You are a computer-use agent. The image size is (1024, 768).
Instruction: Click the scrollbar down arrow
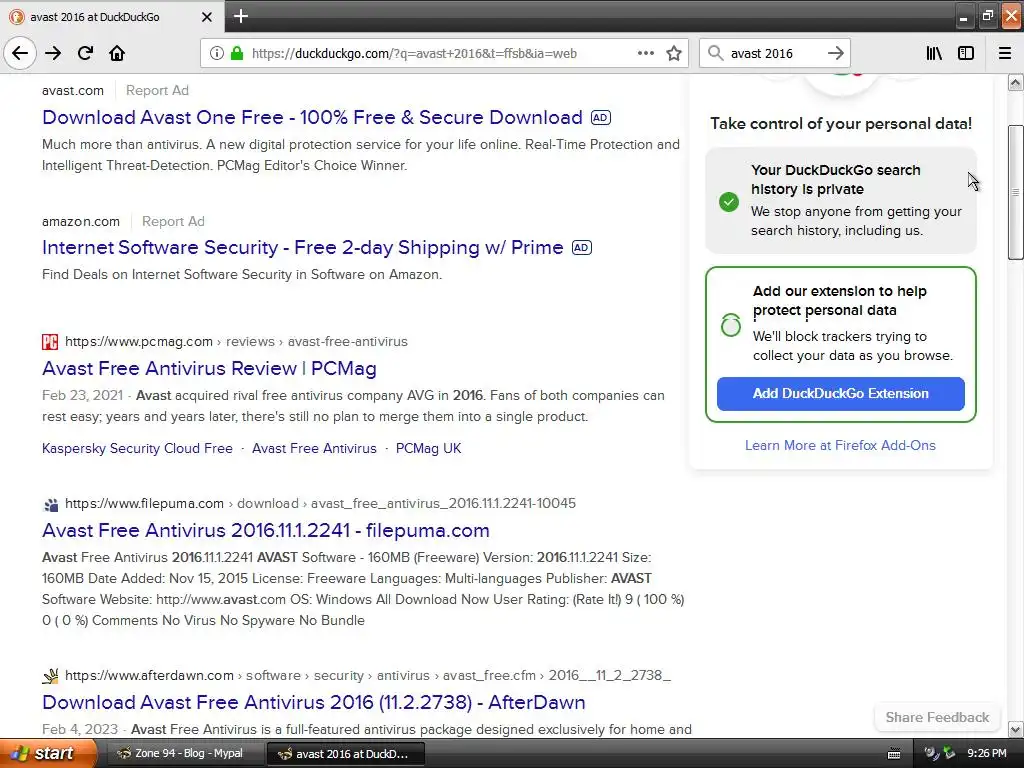(1016, 729)
